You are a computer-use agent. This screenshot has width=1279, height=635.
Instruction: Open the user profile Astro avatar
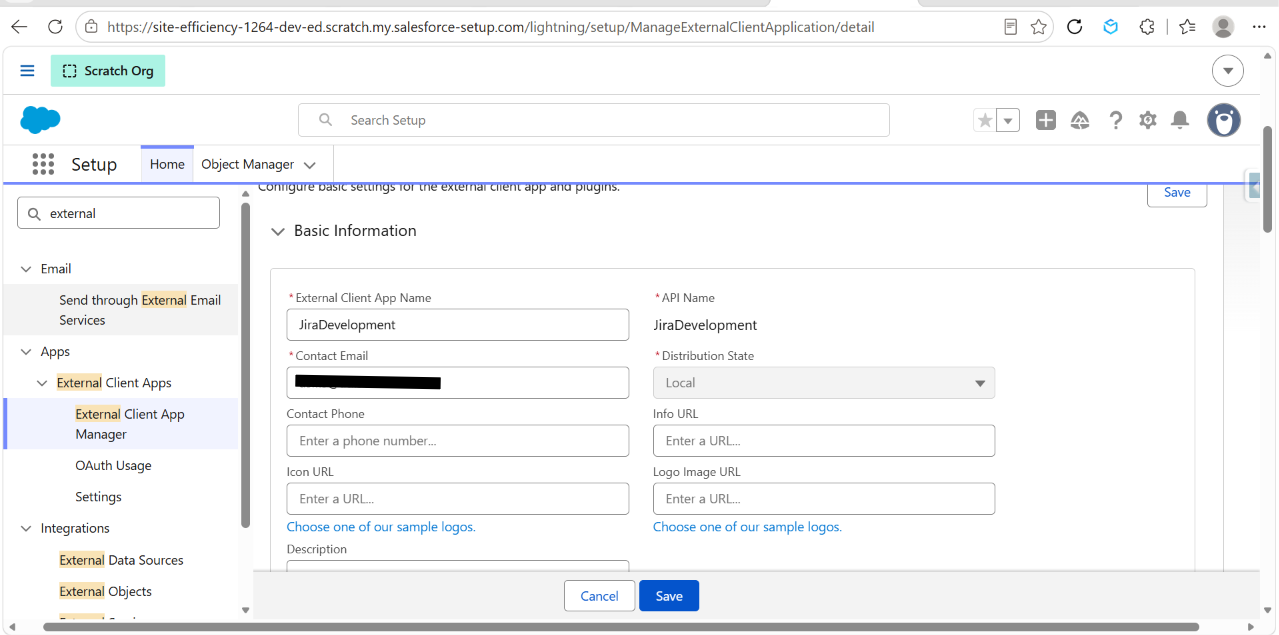point(1224,120)
